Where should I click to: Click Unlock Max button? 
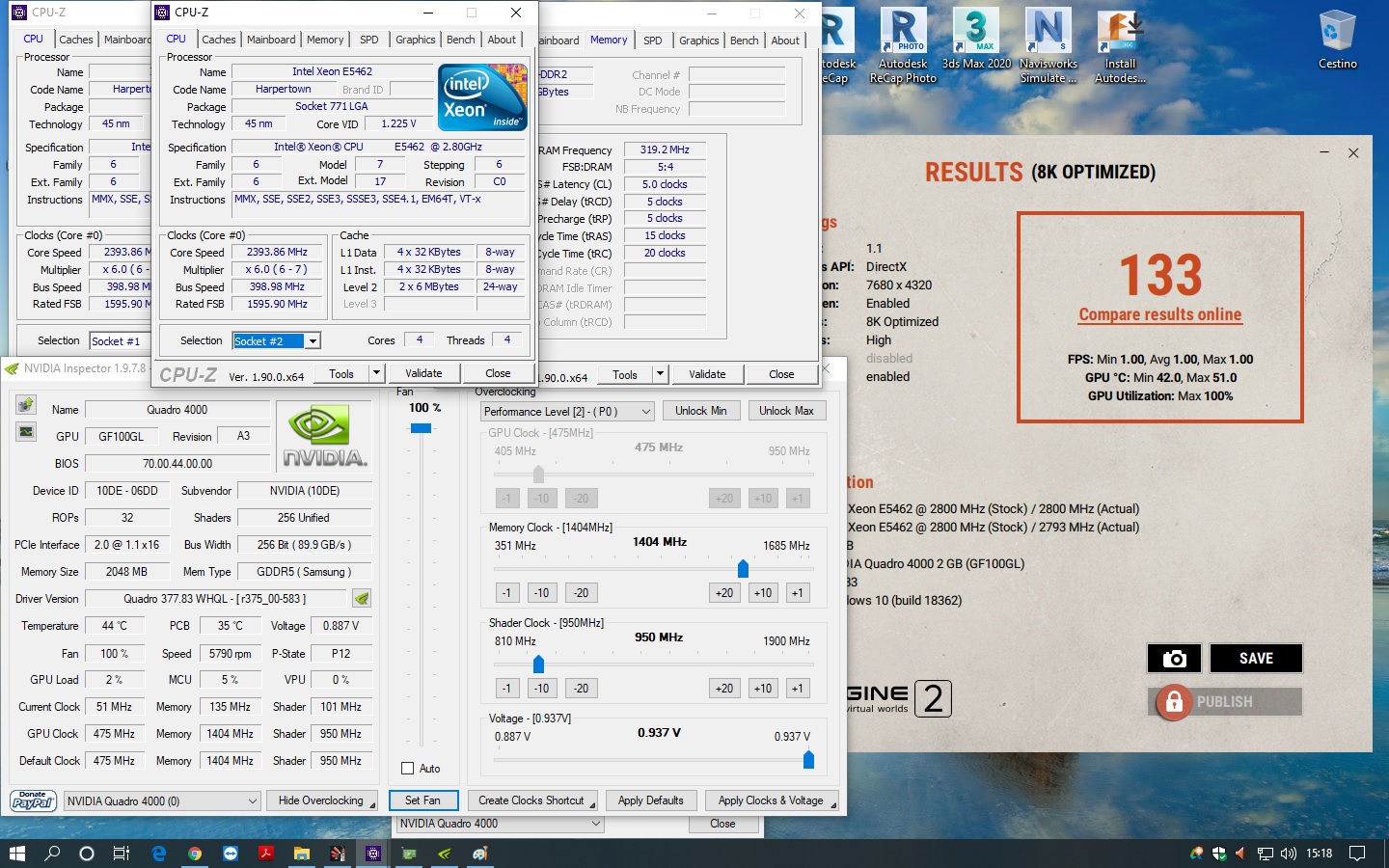coord(786,411)
